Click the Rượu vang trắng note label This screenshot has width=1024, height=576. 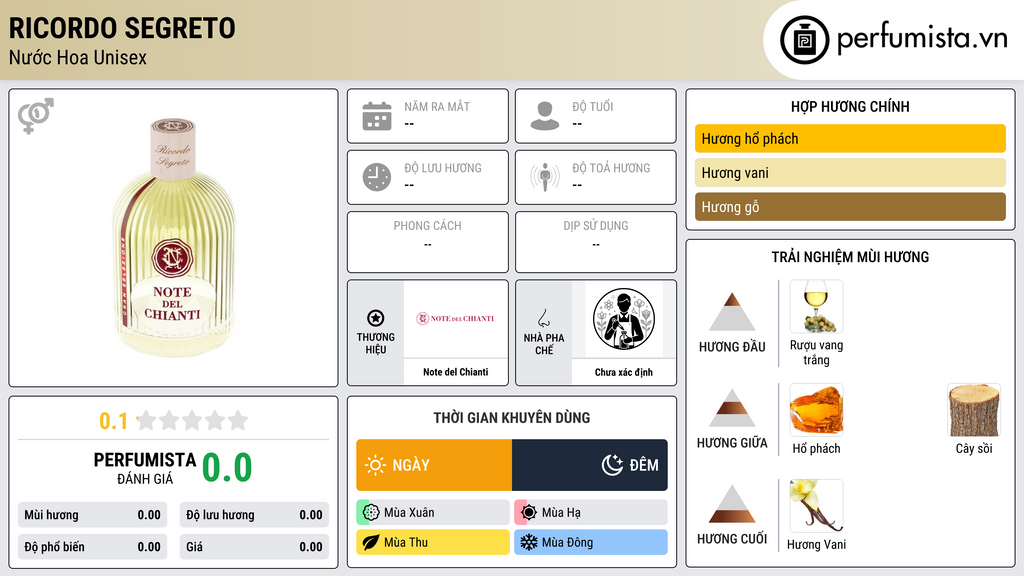816,353
